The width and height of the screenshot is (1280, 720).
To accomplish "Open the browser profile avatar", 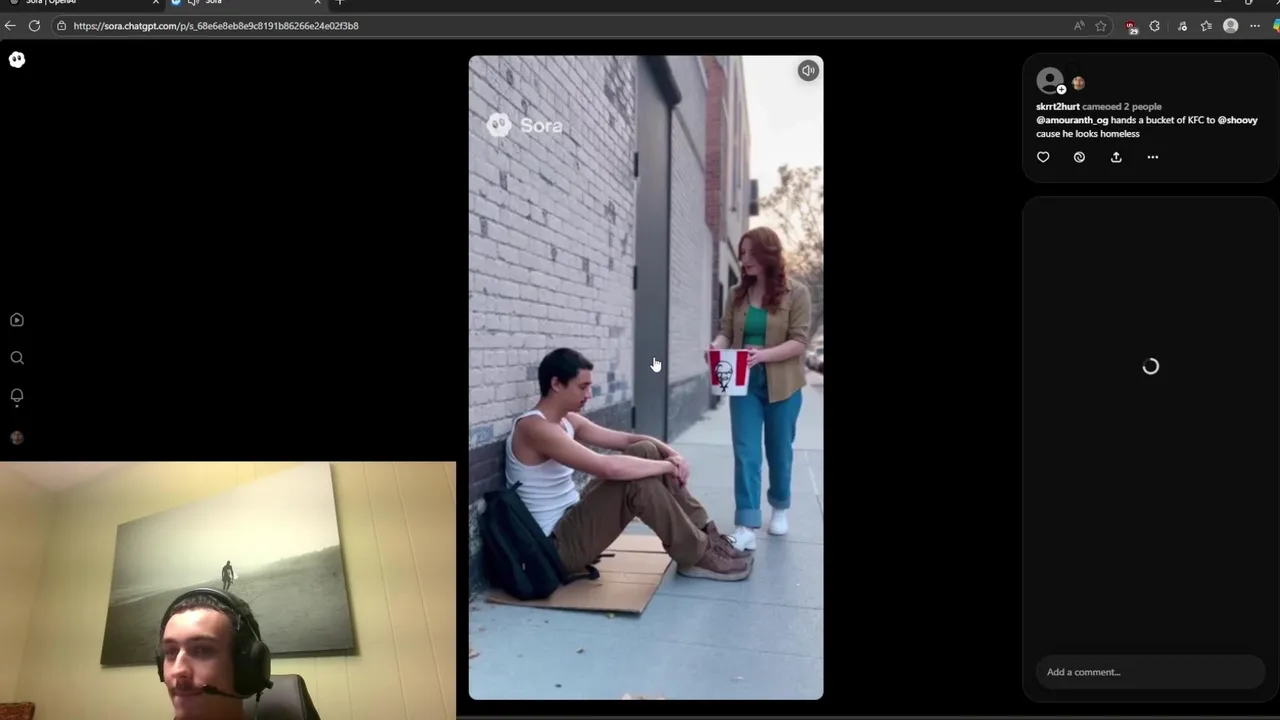I will (1231, 26).
